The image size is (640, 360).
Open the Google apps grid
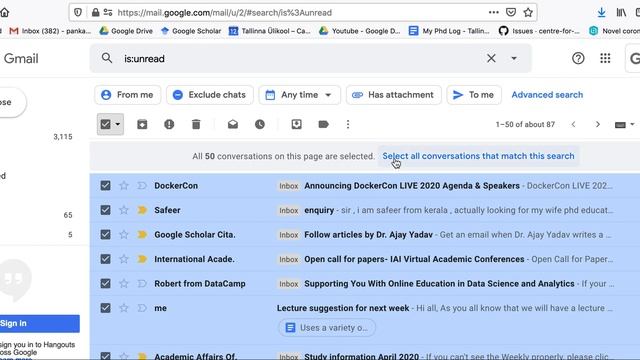tap(605, 58)
